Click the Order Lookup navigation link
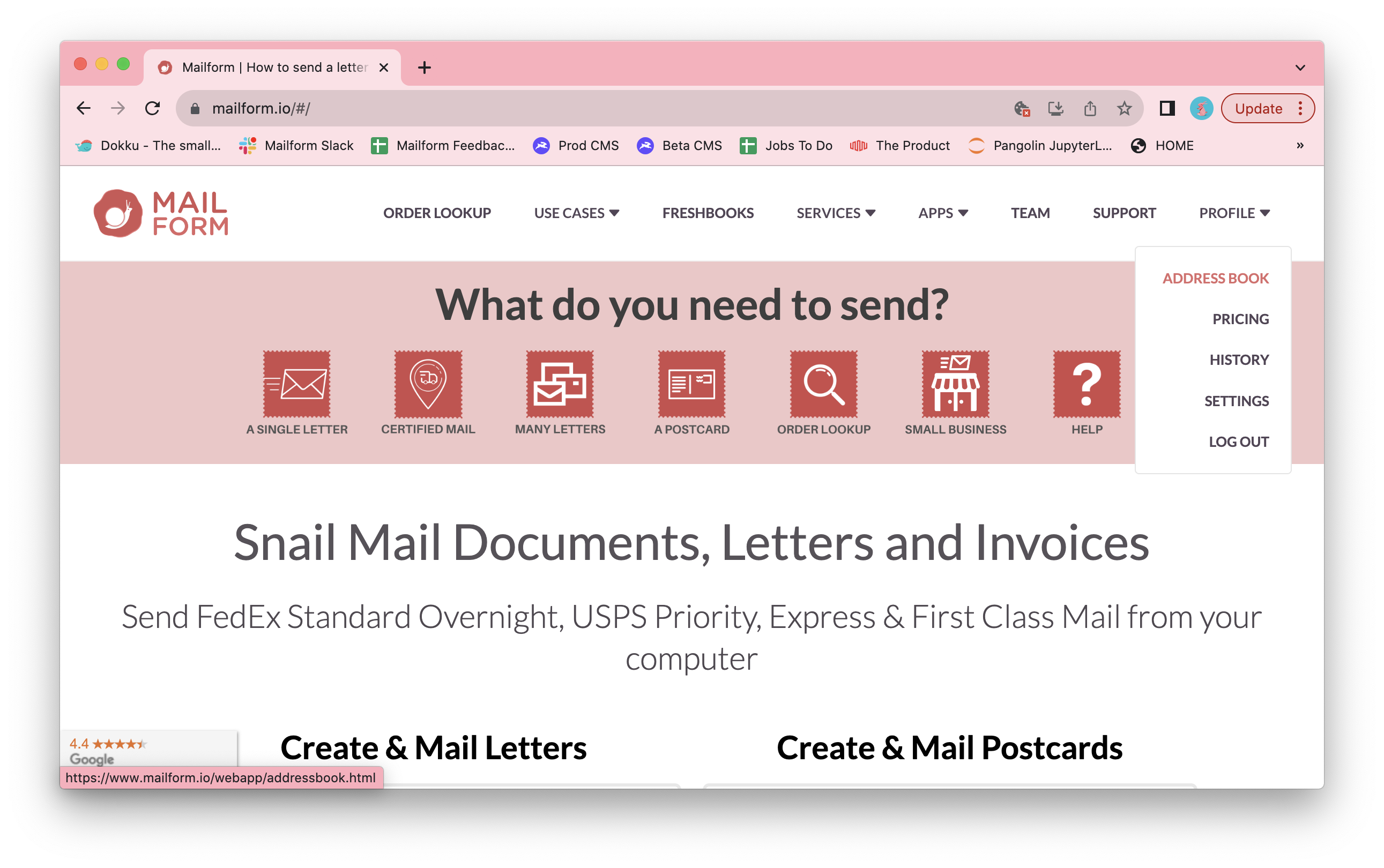 coord(438,212)
